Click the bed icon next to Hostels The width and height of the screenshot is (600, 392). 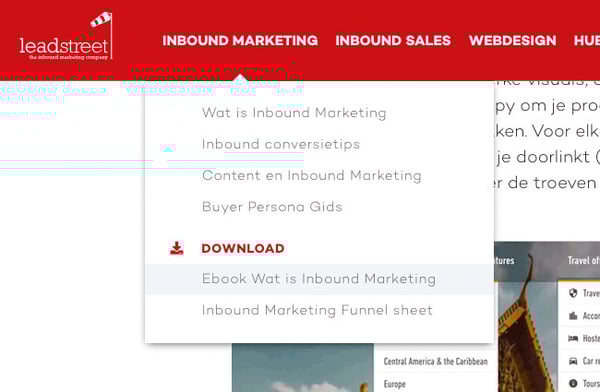[x=573, y=338]
